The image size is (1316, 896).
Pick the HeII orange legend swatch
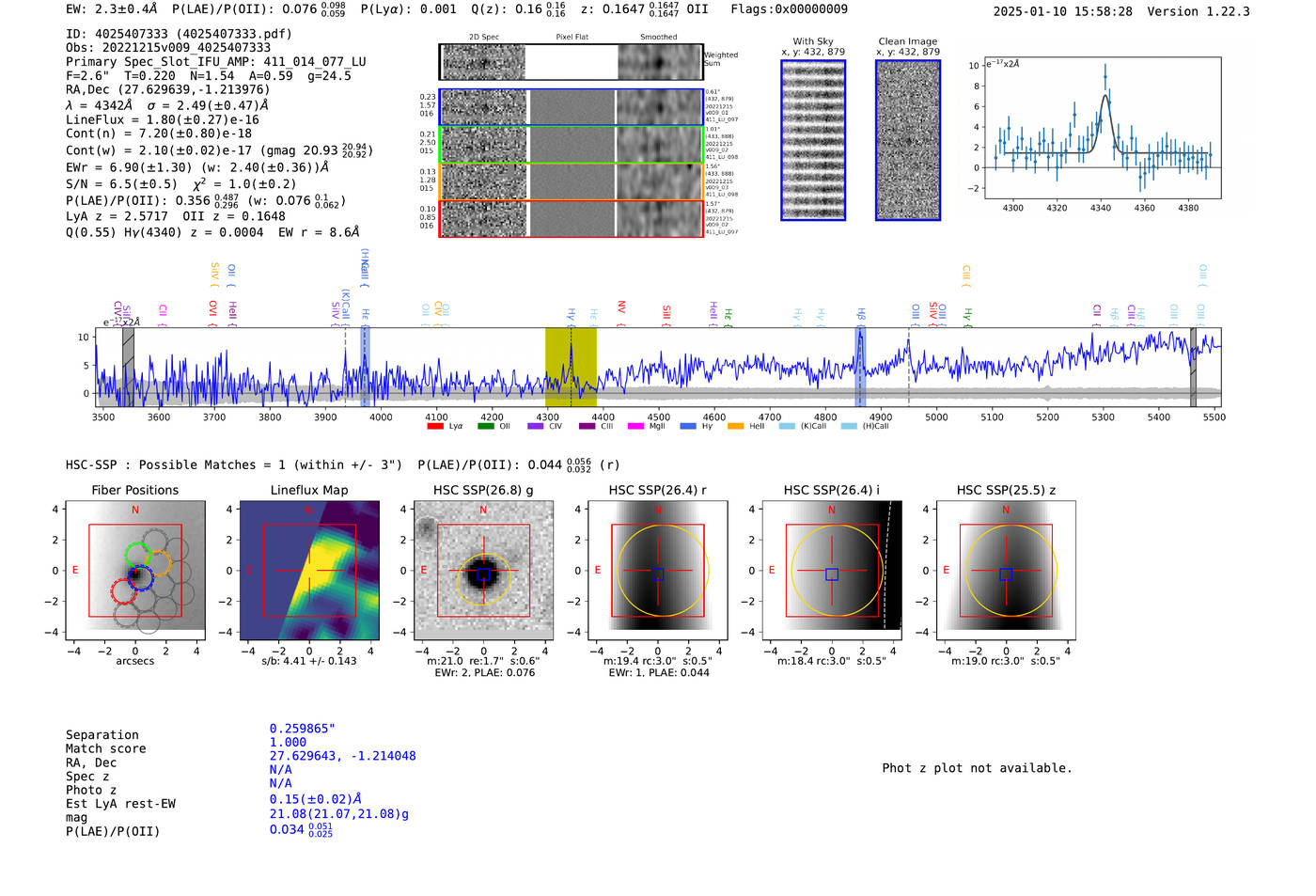click(735, 427)
